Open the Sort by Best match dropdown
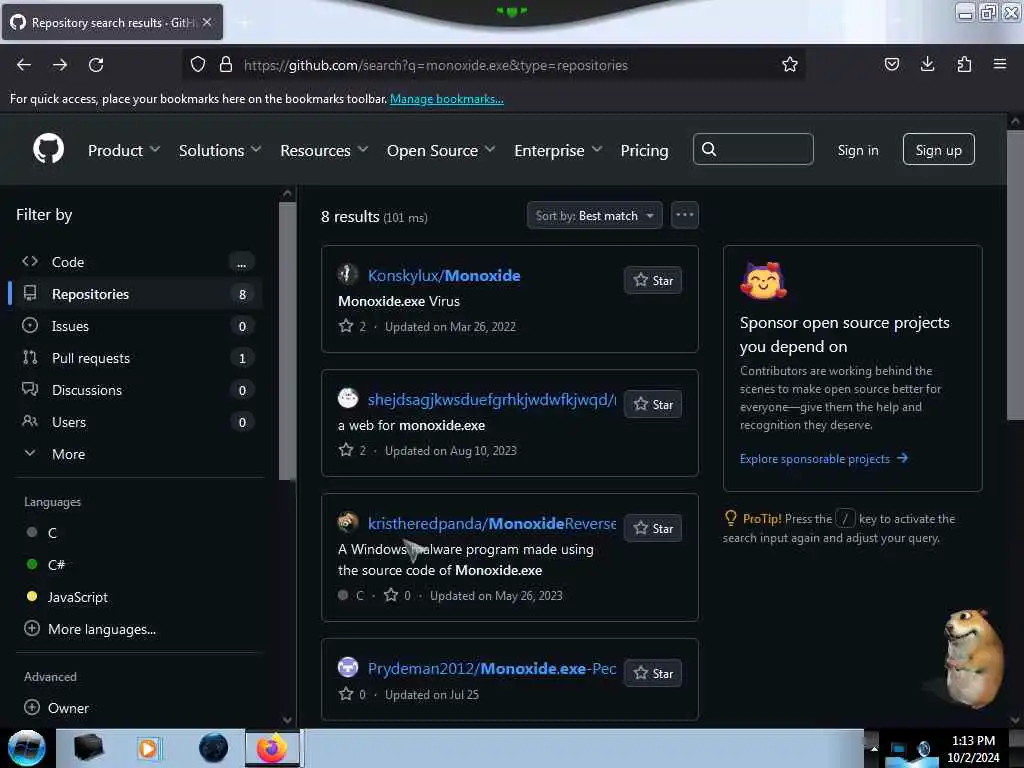The width and height of the screenshot is (1024, 768). pyautogui.click(x=594, y=216)
